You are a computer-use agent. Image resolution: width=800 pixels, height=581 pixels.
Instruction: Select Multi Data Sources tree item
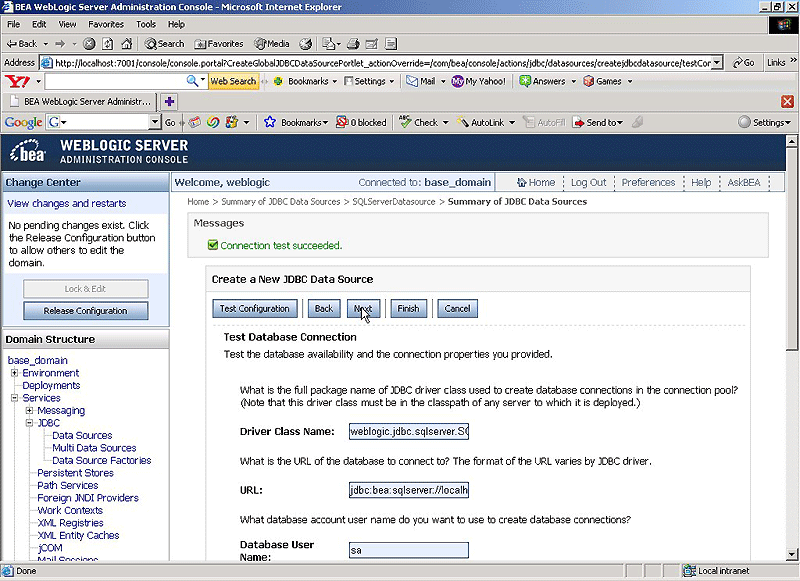pyautogui.click(x=94, y=448)
